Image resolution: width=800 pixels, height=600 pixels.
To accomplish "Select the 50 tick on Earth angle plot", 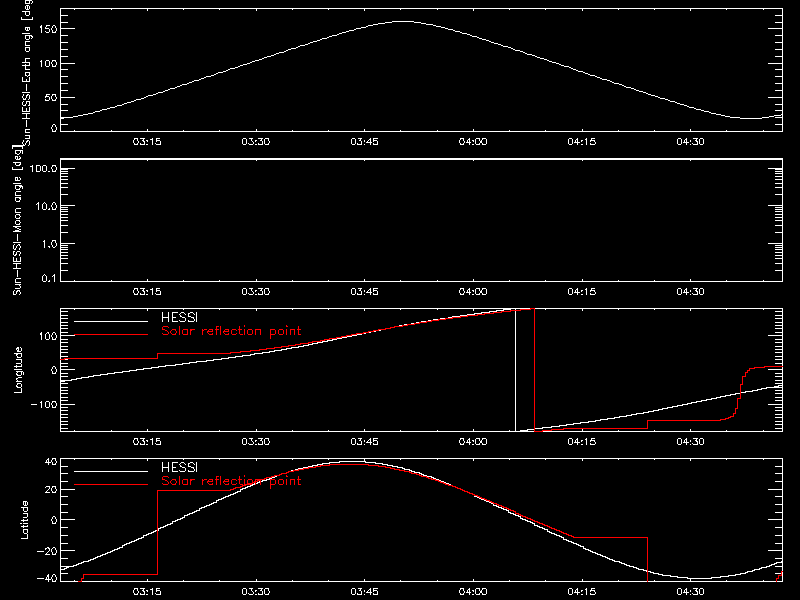I will pyautogui.click(x=51, y=97).
